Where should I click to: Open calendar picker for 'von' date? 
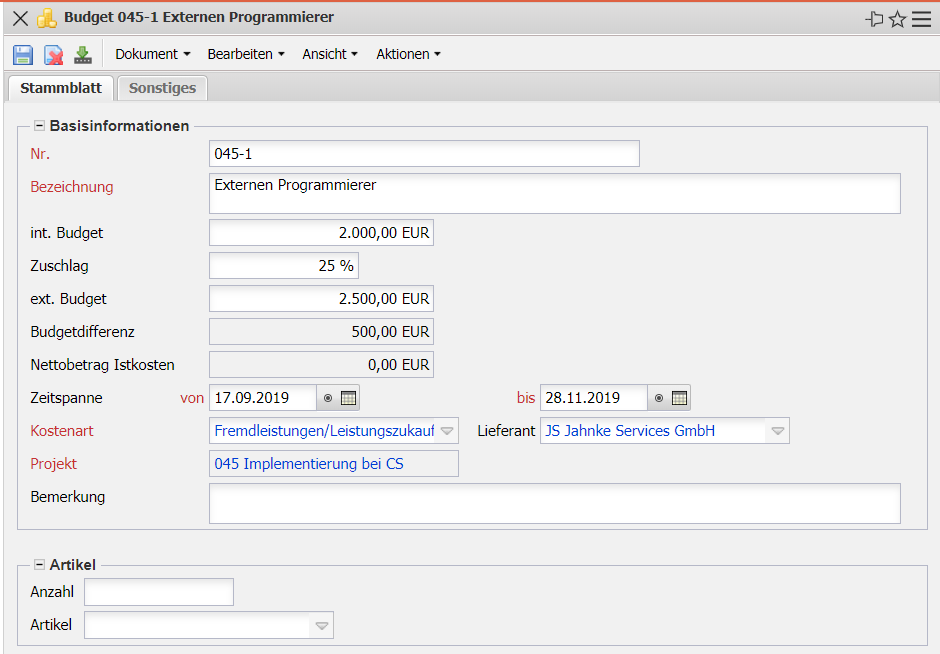pos(349,398)
